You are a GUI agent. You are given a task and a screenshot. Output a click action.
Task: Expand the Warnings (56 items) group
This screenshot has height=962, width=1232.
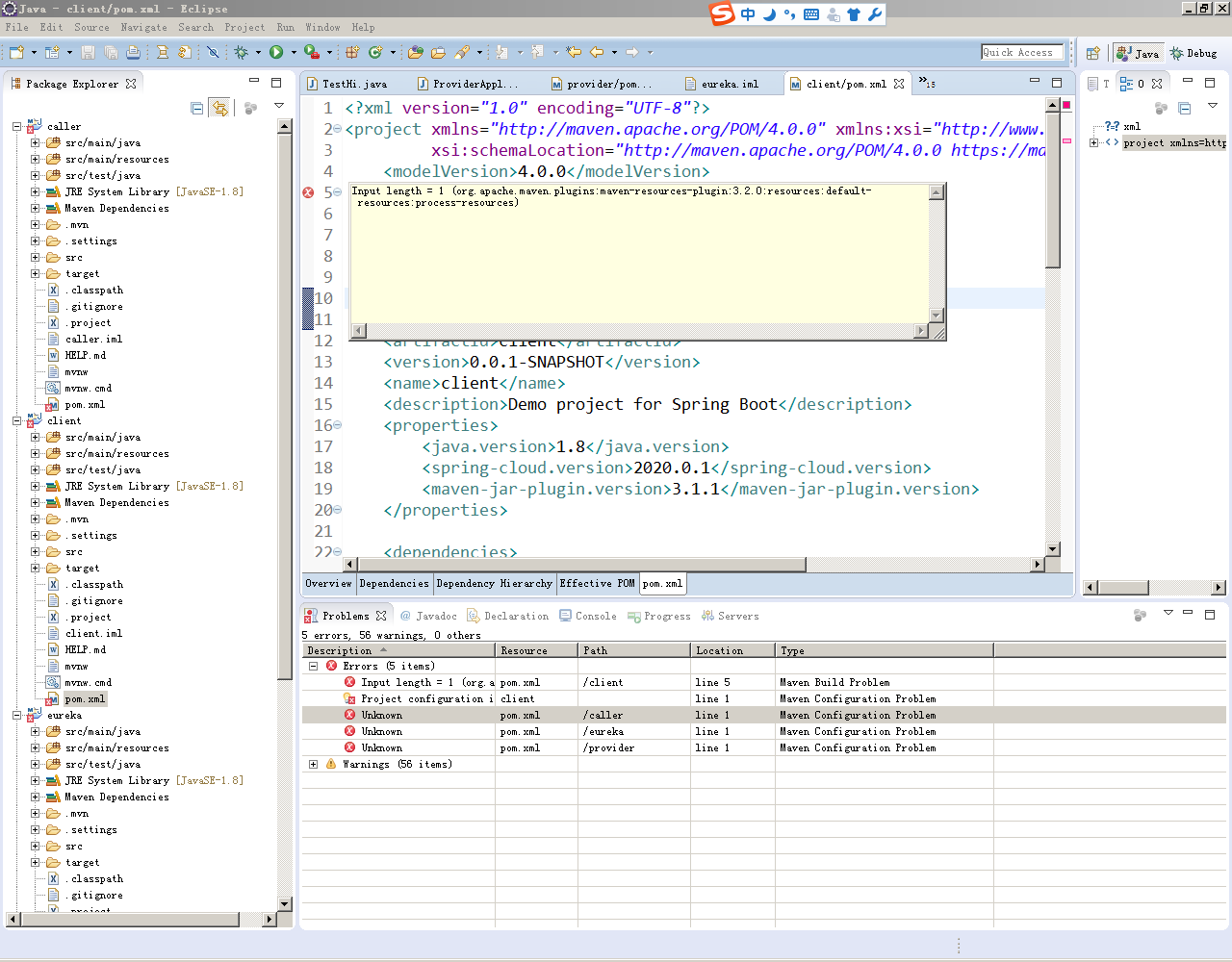(x=313, y=764)
